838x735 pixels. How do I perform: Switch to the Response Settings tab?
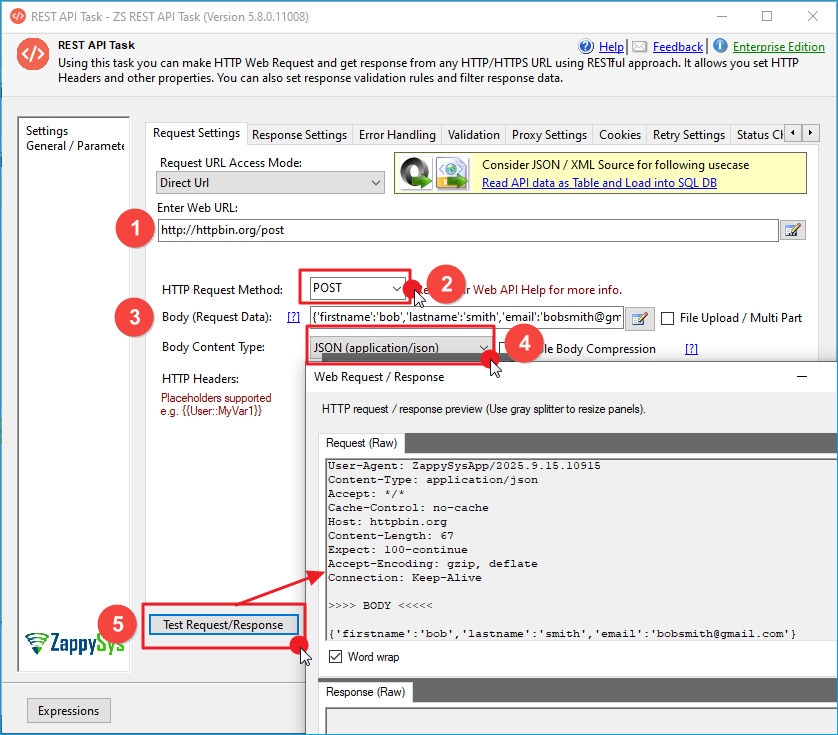coord(299,135)
